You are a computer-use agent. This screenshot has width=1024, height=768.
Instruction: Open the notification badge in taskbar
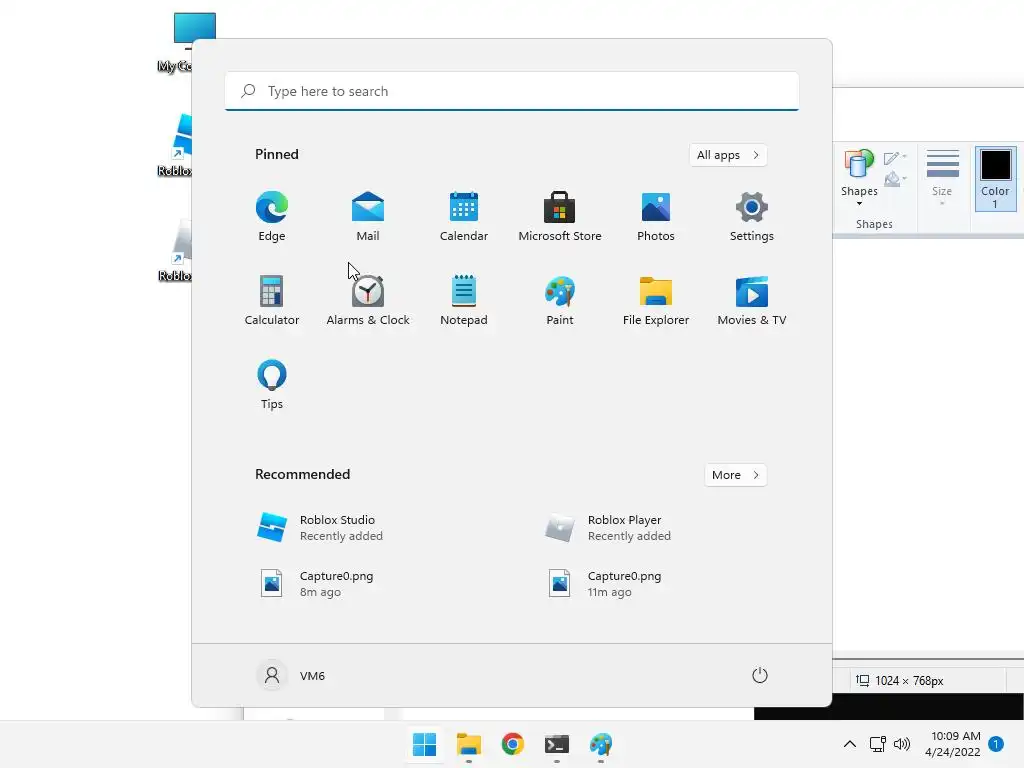point(996,744)
